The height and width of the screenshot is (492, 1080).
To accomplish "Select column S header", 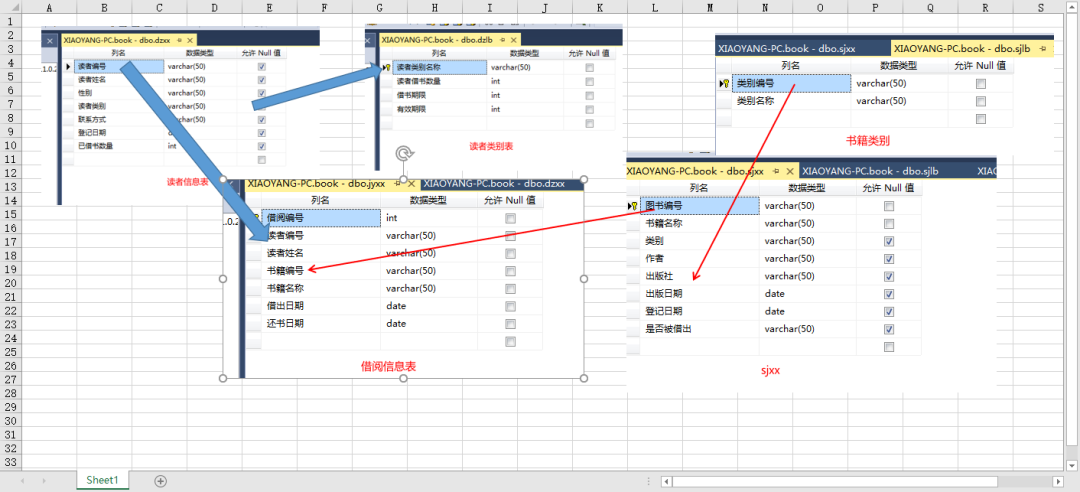I will tap(1040, 8).
